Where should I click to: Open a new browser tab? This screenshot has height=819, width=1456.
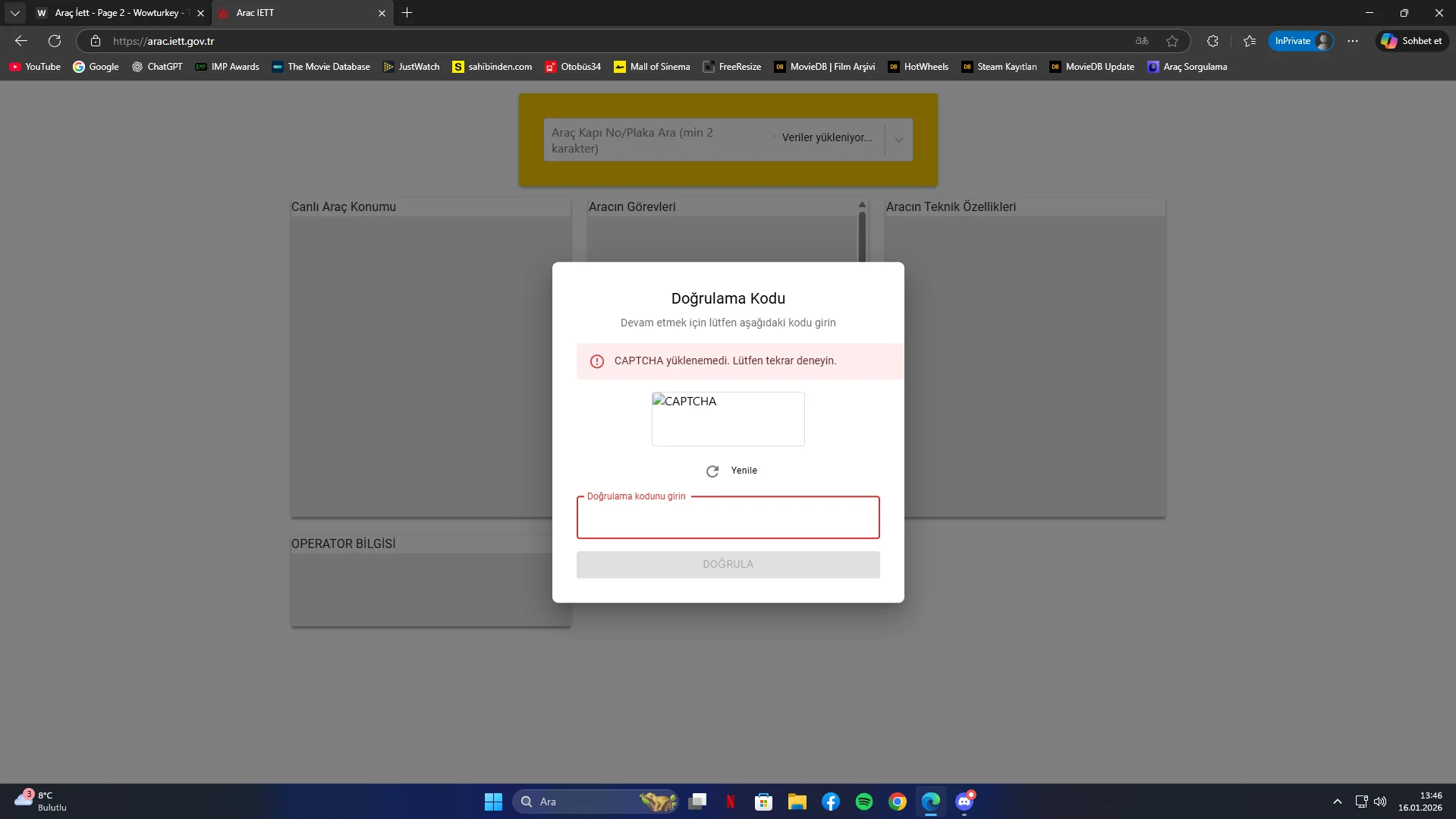[x=407, y=13]
